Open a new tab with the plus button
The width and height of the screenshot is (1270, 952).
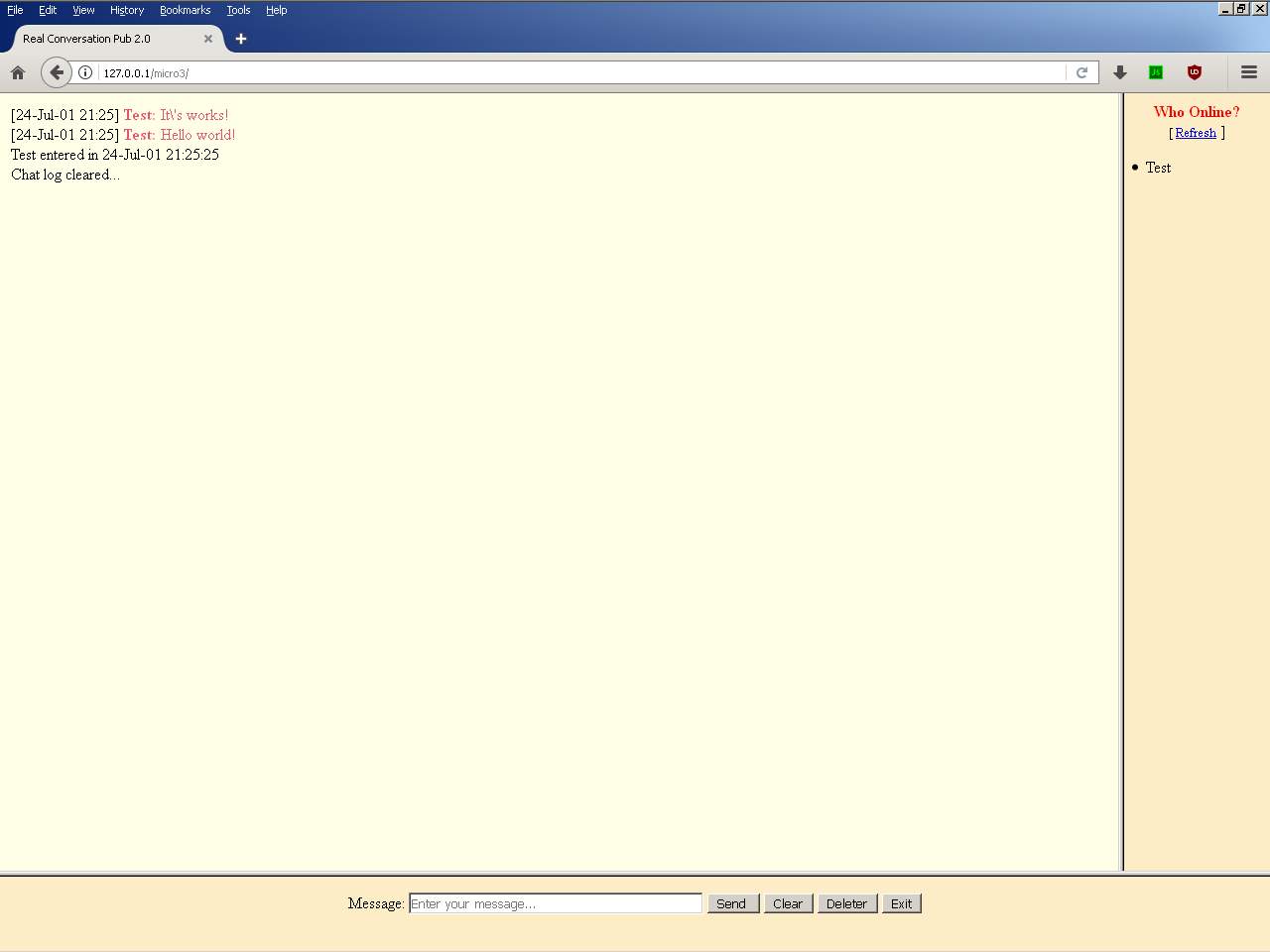[241, 39]
